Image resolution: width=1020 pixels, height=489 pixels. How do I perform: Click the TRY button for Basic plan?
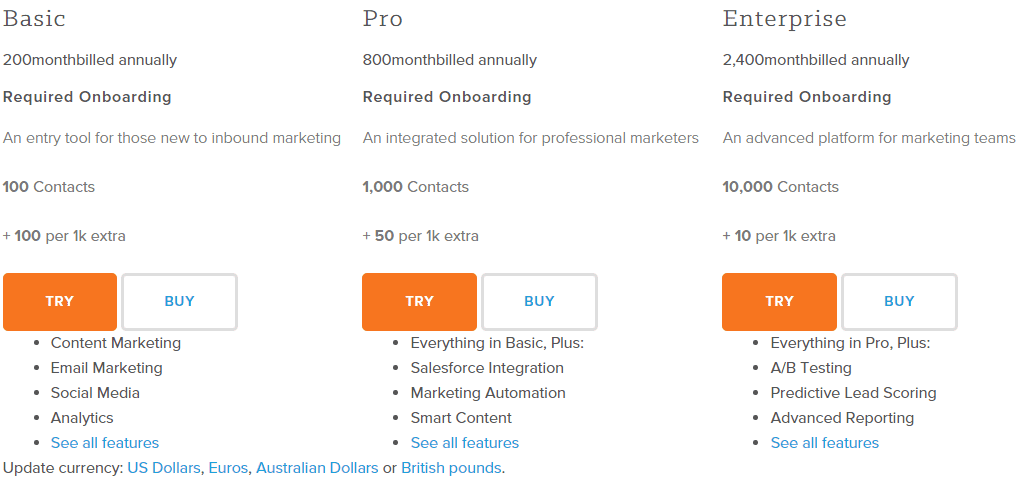coord(60,301)
